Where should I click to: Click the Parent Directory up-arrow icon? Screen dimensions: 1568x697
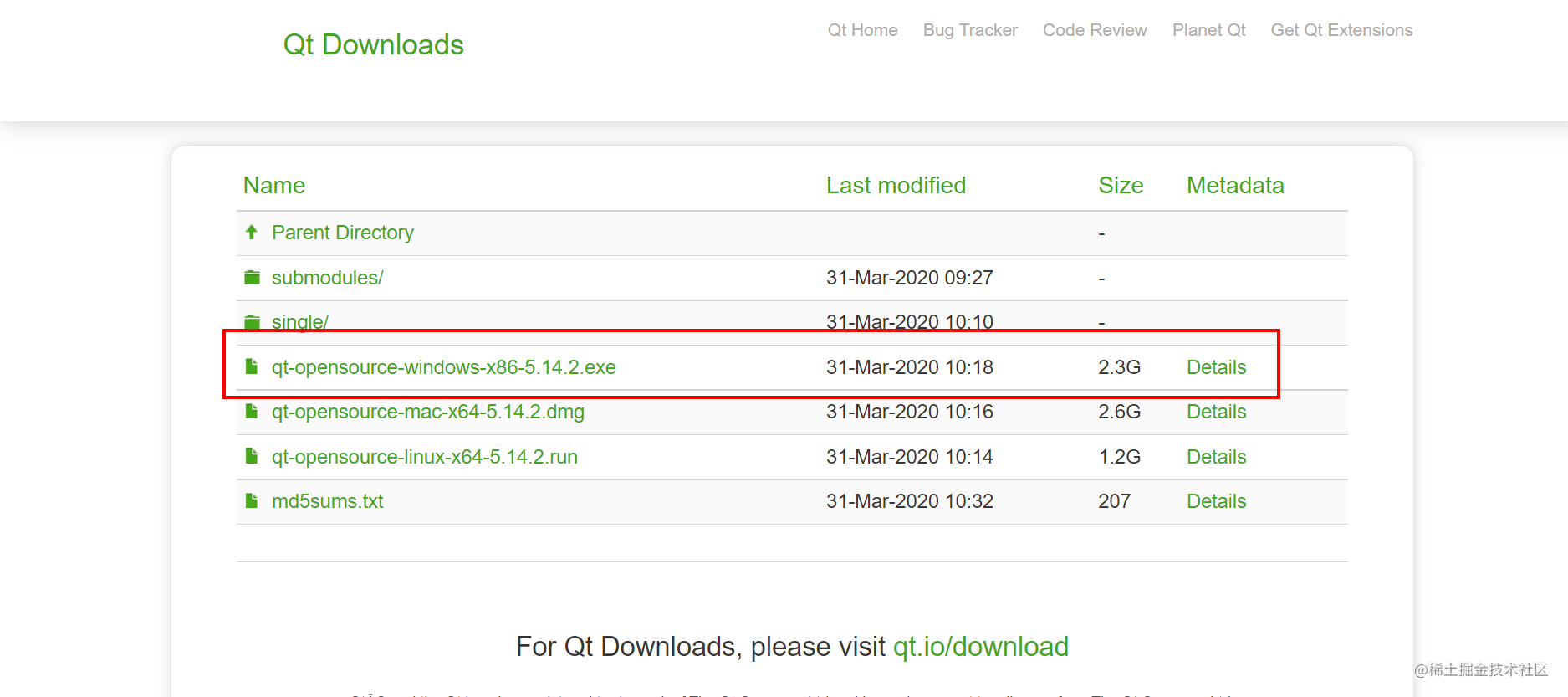point(252,232)
